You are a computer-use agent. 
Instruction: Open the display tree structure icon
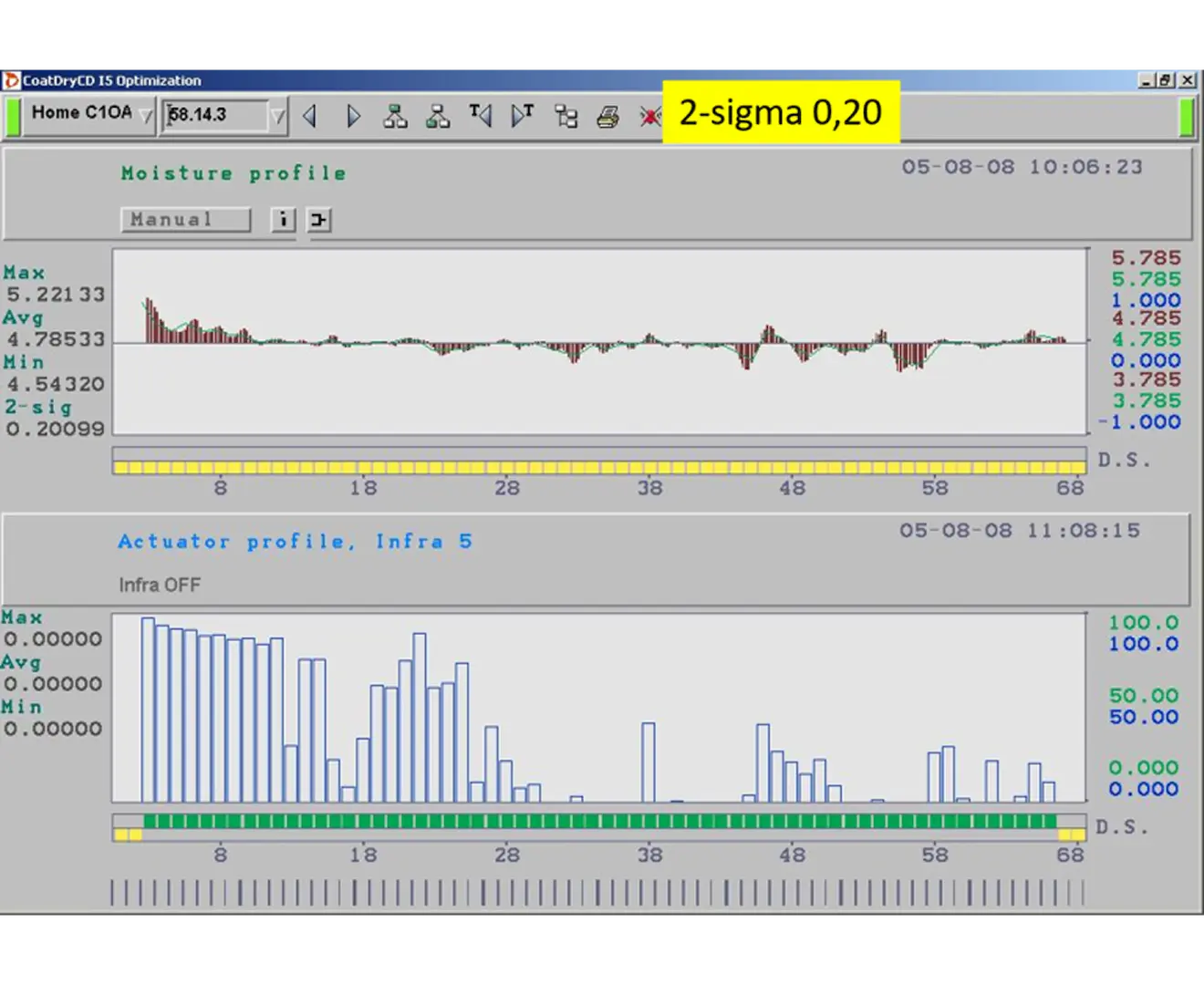click(566, 117)
